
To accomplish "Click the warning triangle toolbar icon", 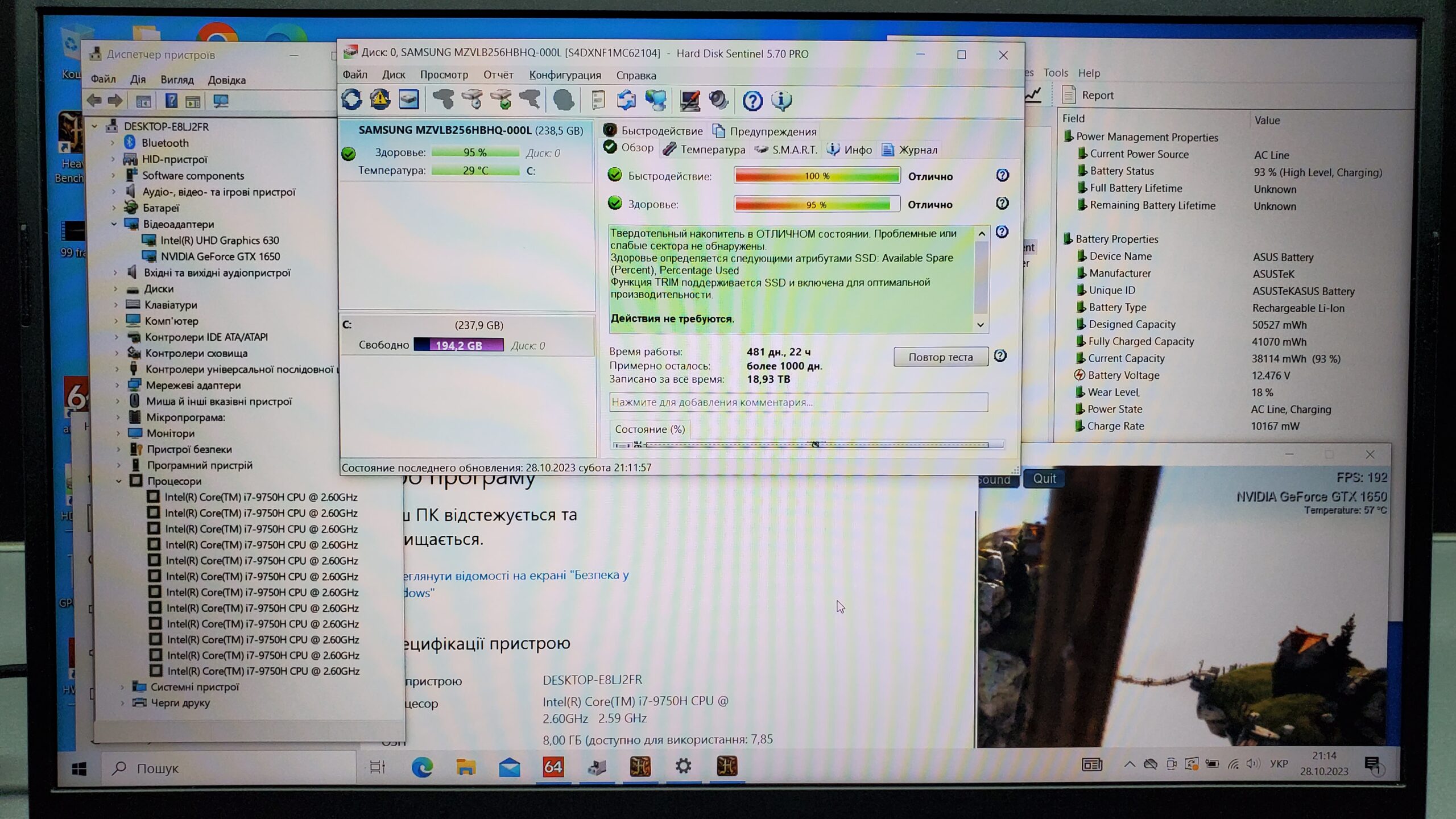I will pyautogui.click(x=380, y=100).
